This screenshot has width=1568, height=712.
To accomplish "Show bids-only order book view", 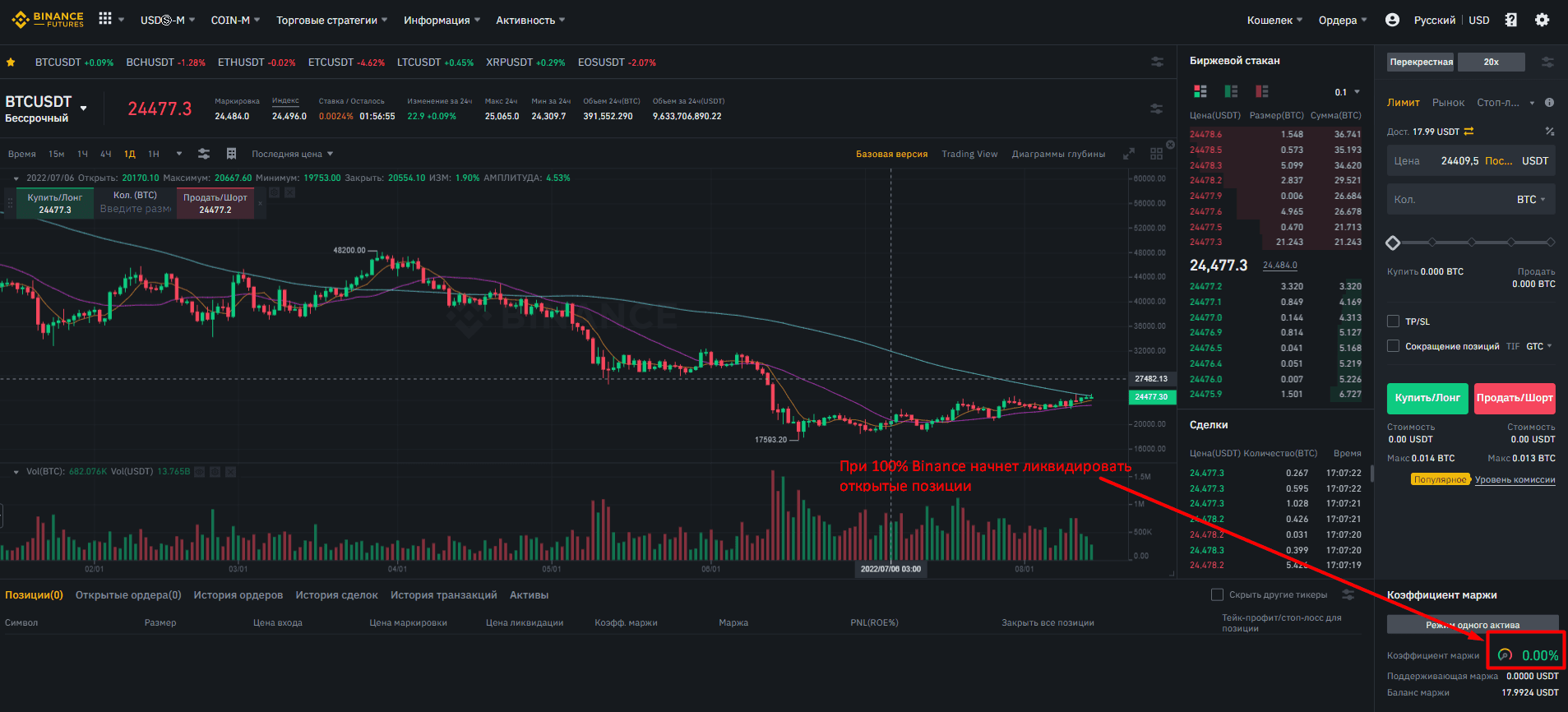I will pos(1231,91).
